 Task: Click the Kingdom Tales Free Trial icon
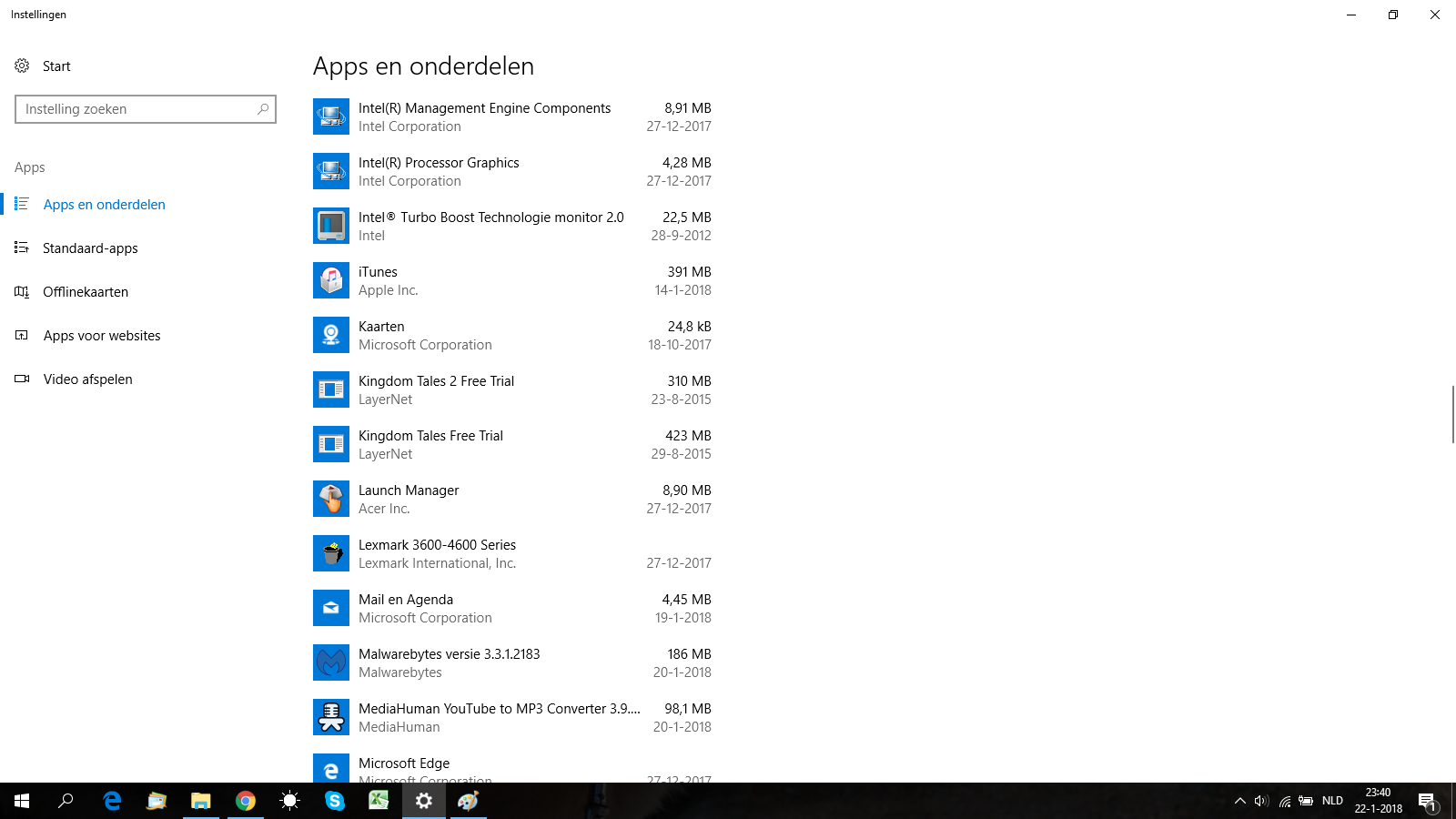coord(331,444)
